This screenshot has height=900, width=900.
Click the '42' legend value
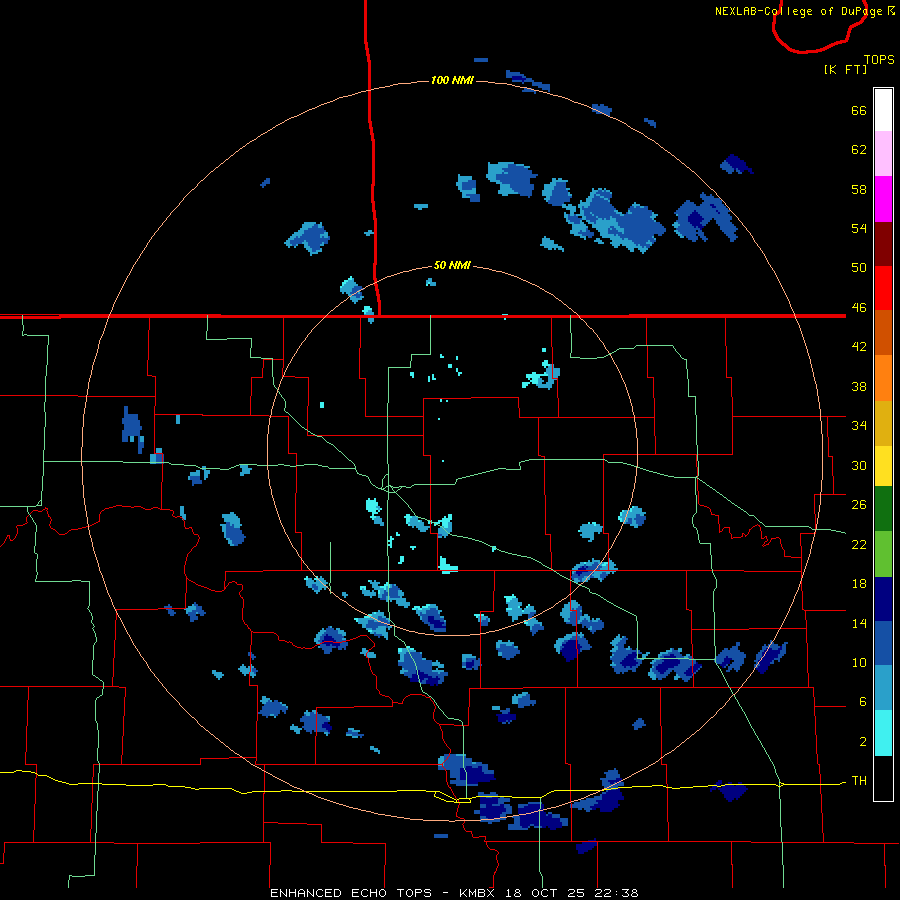(859, 346)
